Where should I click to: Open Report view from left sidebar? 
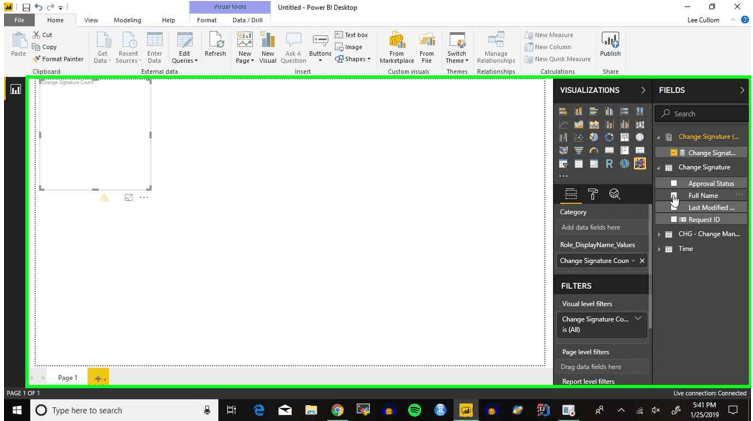point(15,90)
